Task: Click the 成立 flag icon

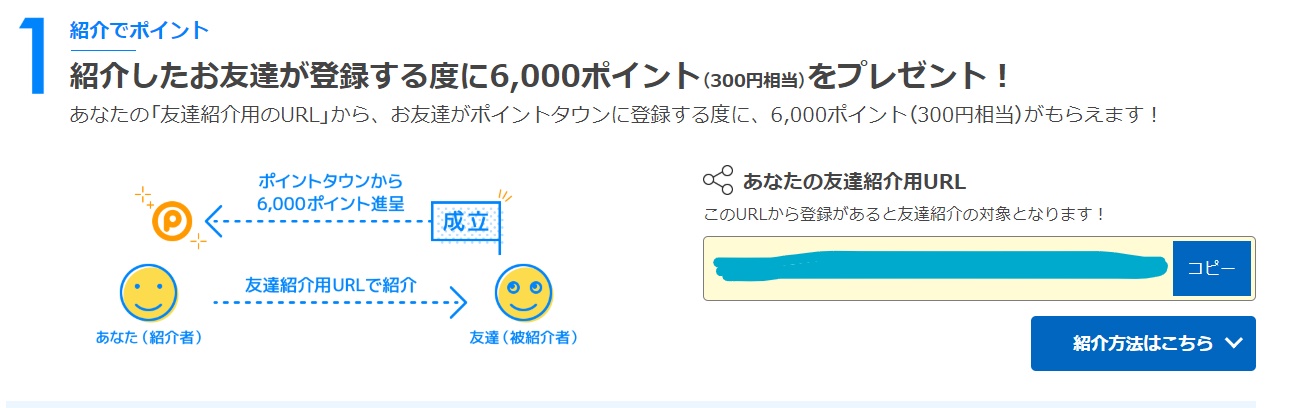Action: tap(466, 222)
